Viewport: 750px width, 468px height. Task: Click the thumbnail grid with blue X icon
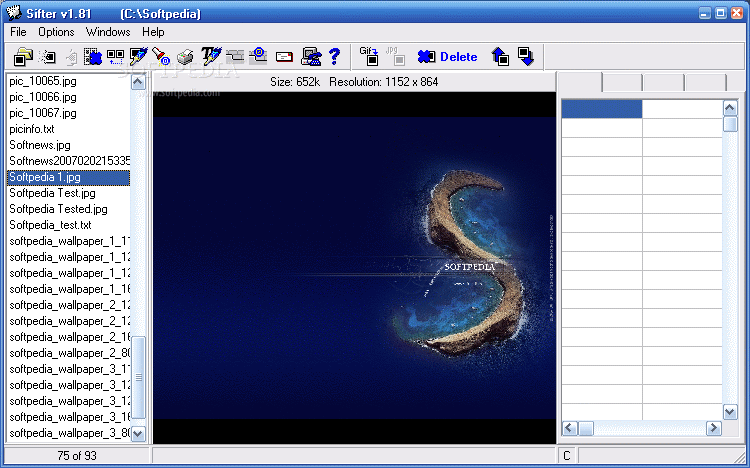click(93, 57)
